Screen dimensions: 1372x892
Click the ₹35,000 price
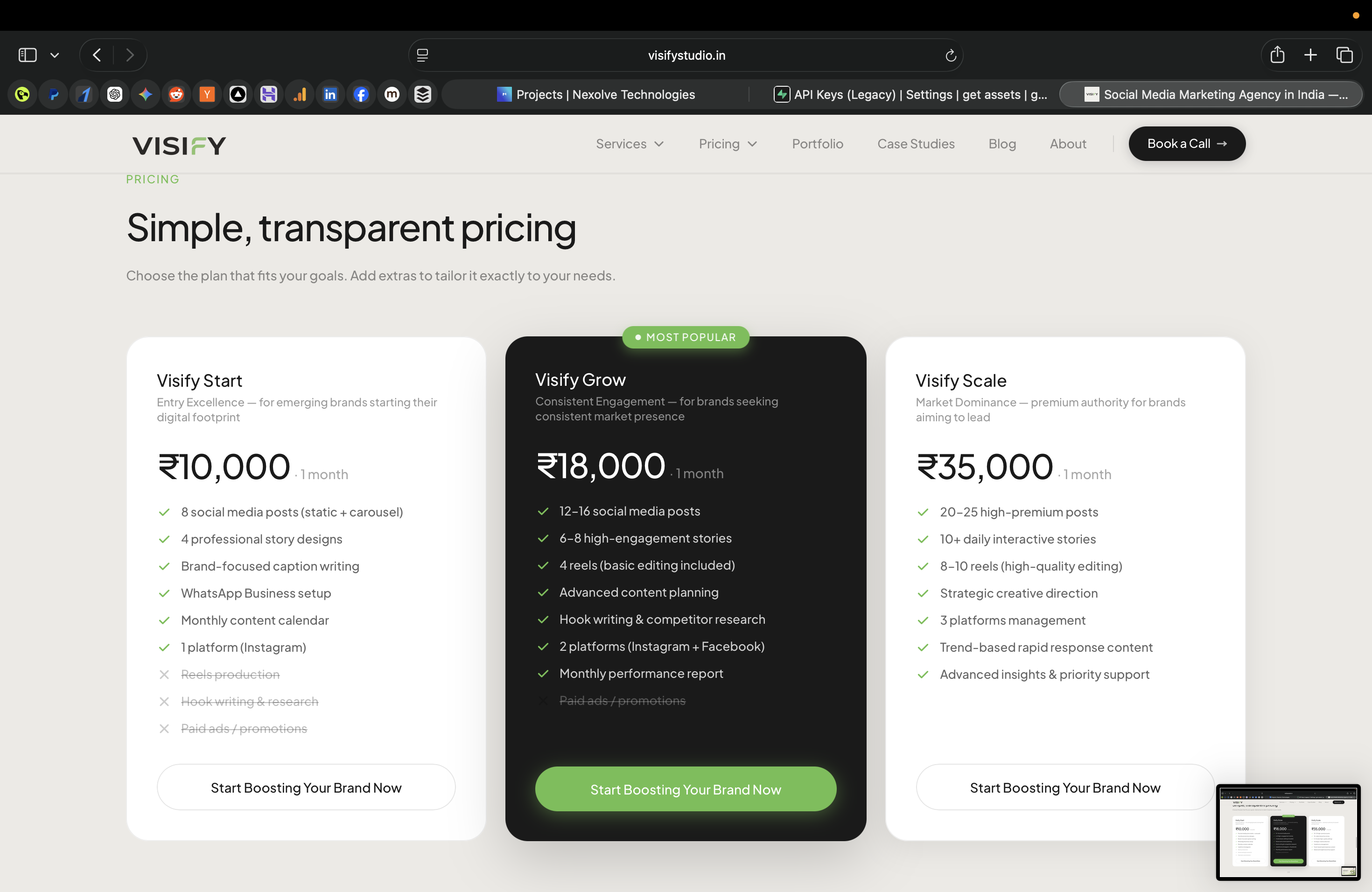(985, 466)
